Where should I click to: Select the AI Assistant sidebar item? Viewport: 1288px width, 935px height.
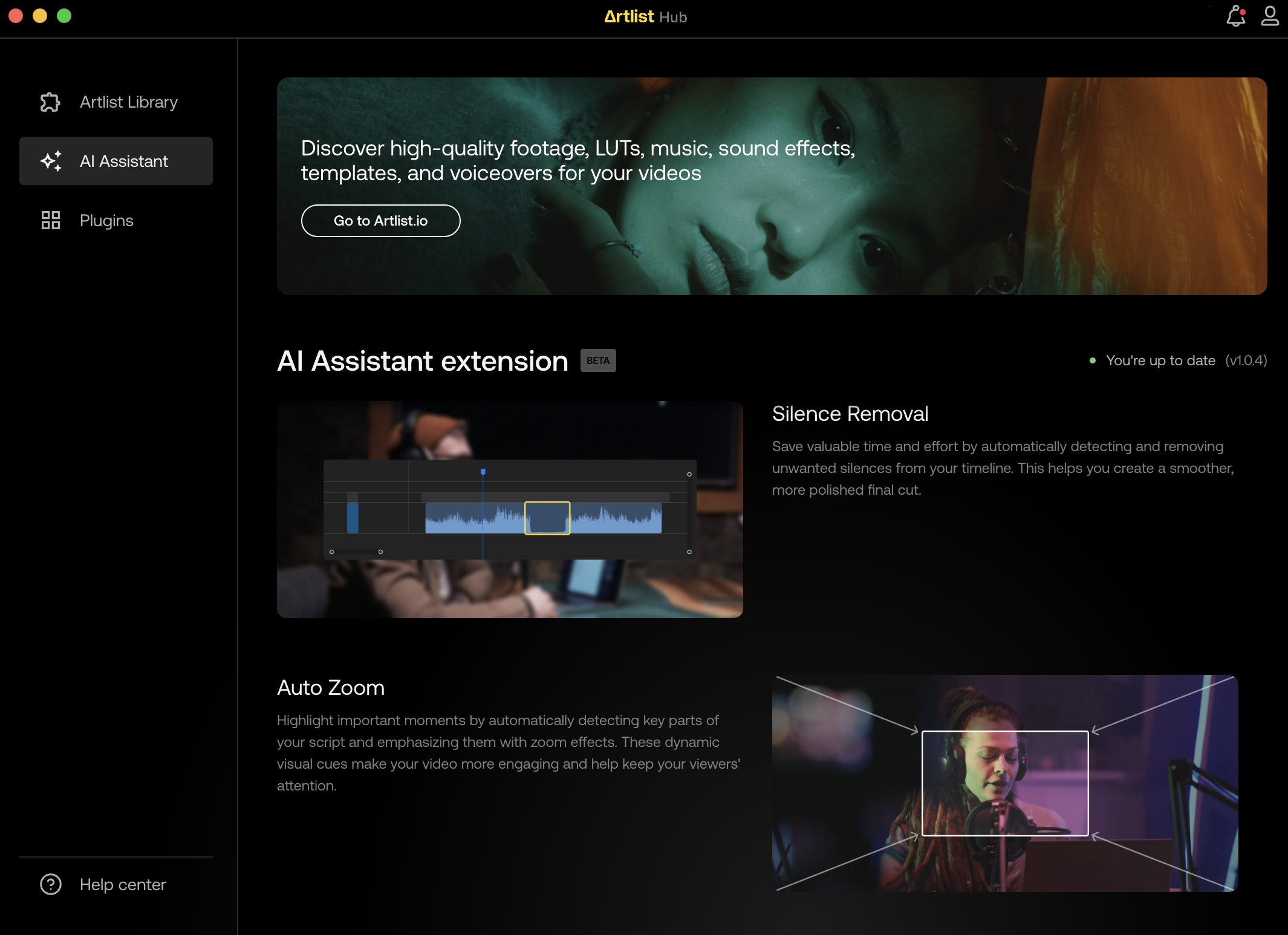(116, 161)
